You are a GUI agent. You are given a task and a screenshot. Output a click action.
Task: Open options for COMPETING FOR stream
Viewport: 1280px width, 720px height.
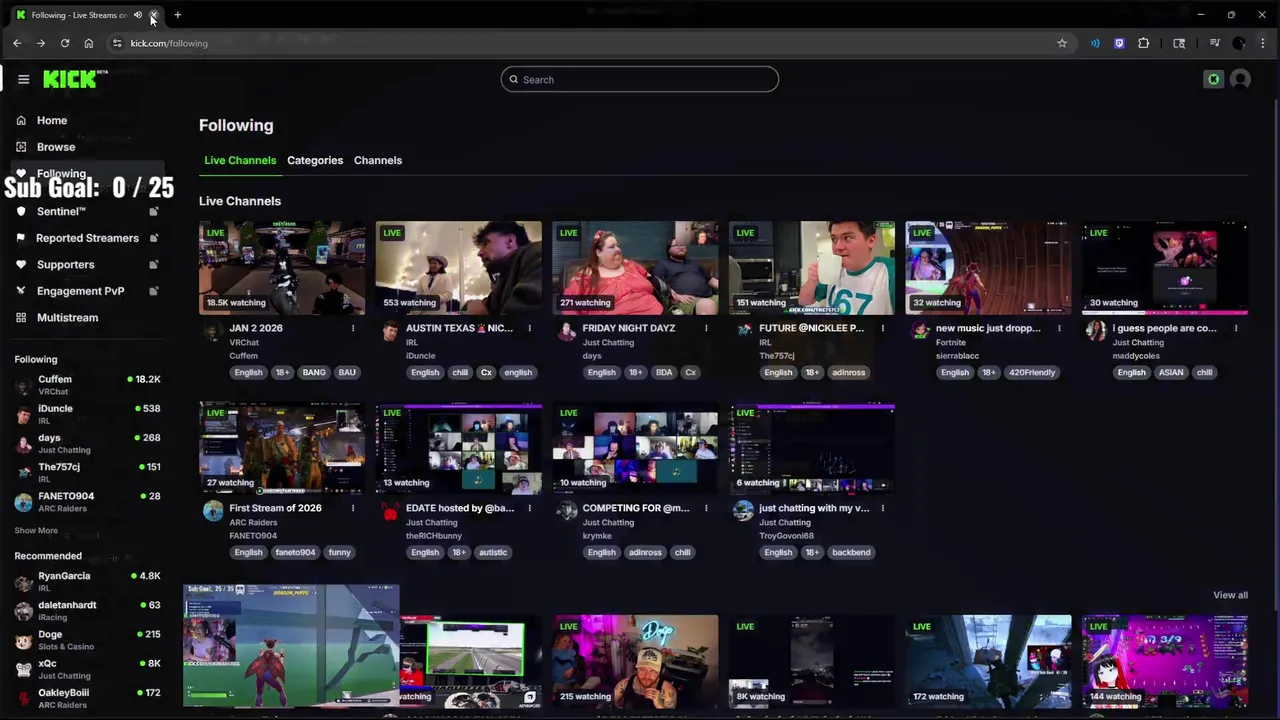(x=706, y=508)
